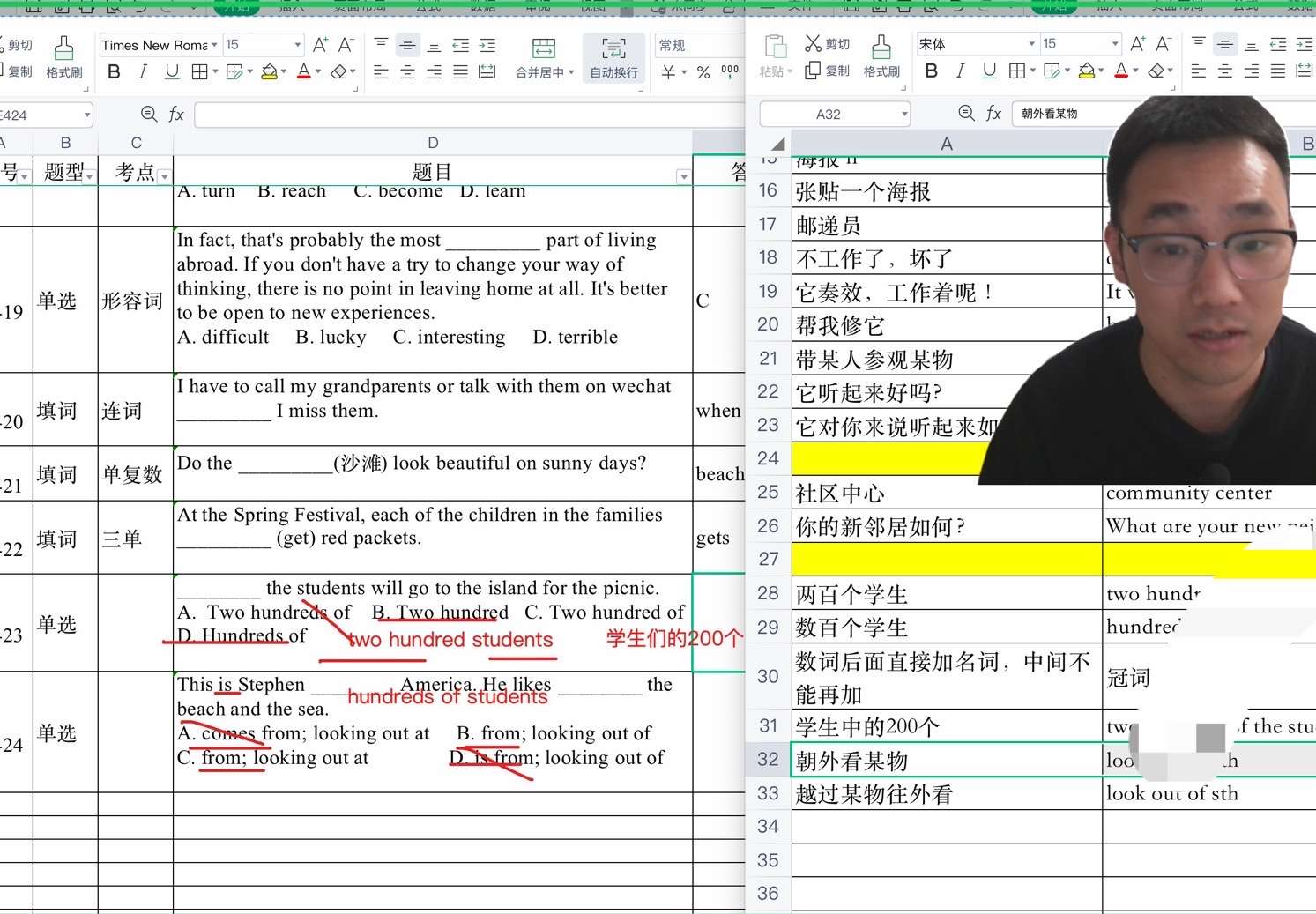Decrease font size in left window
Image resolution: width=1316 pixels, height=914 pixels.
[346, 44]
